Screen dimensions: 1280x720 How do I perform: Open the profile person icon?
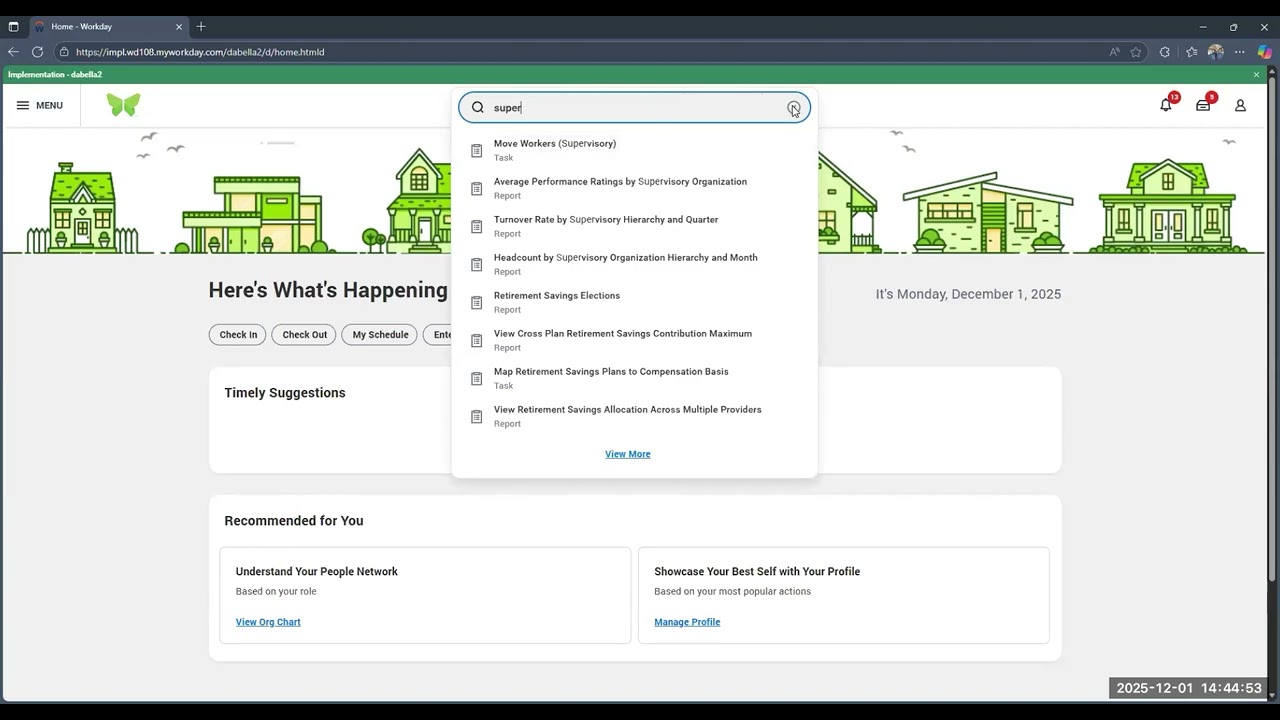pos(1240,105)
